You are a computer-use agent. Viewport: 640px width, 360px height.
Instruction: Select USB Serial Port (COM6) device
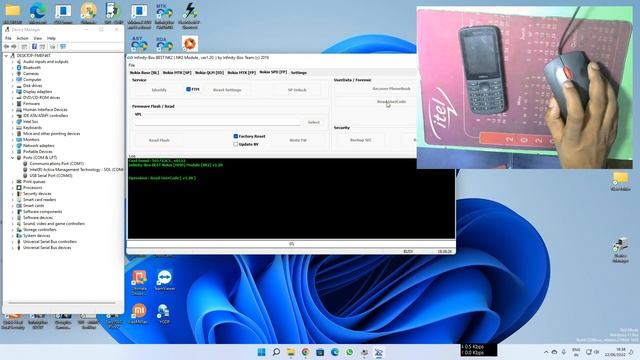pyautogui.click(x=51, y=176)
